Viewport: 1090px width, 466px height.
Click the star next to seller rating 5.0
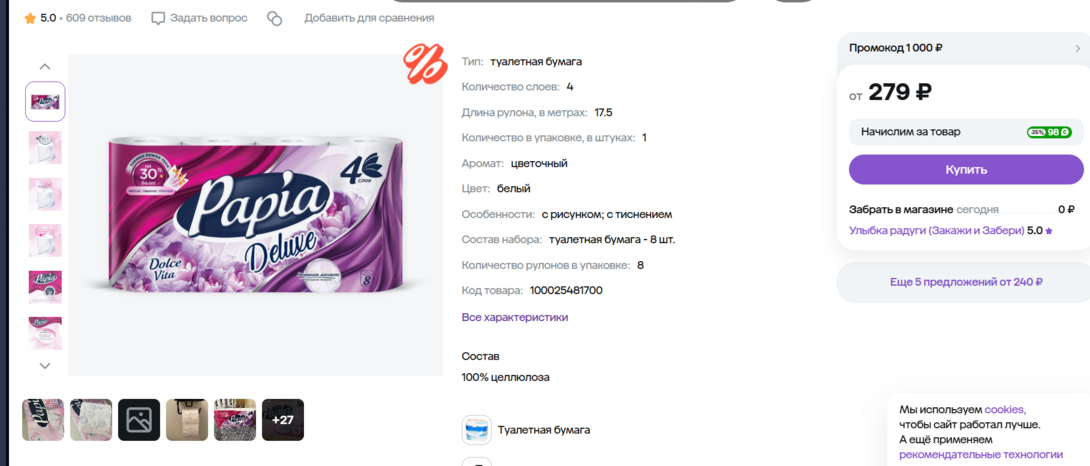point(1049,230)
